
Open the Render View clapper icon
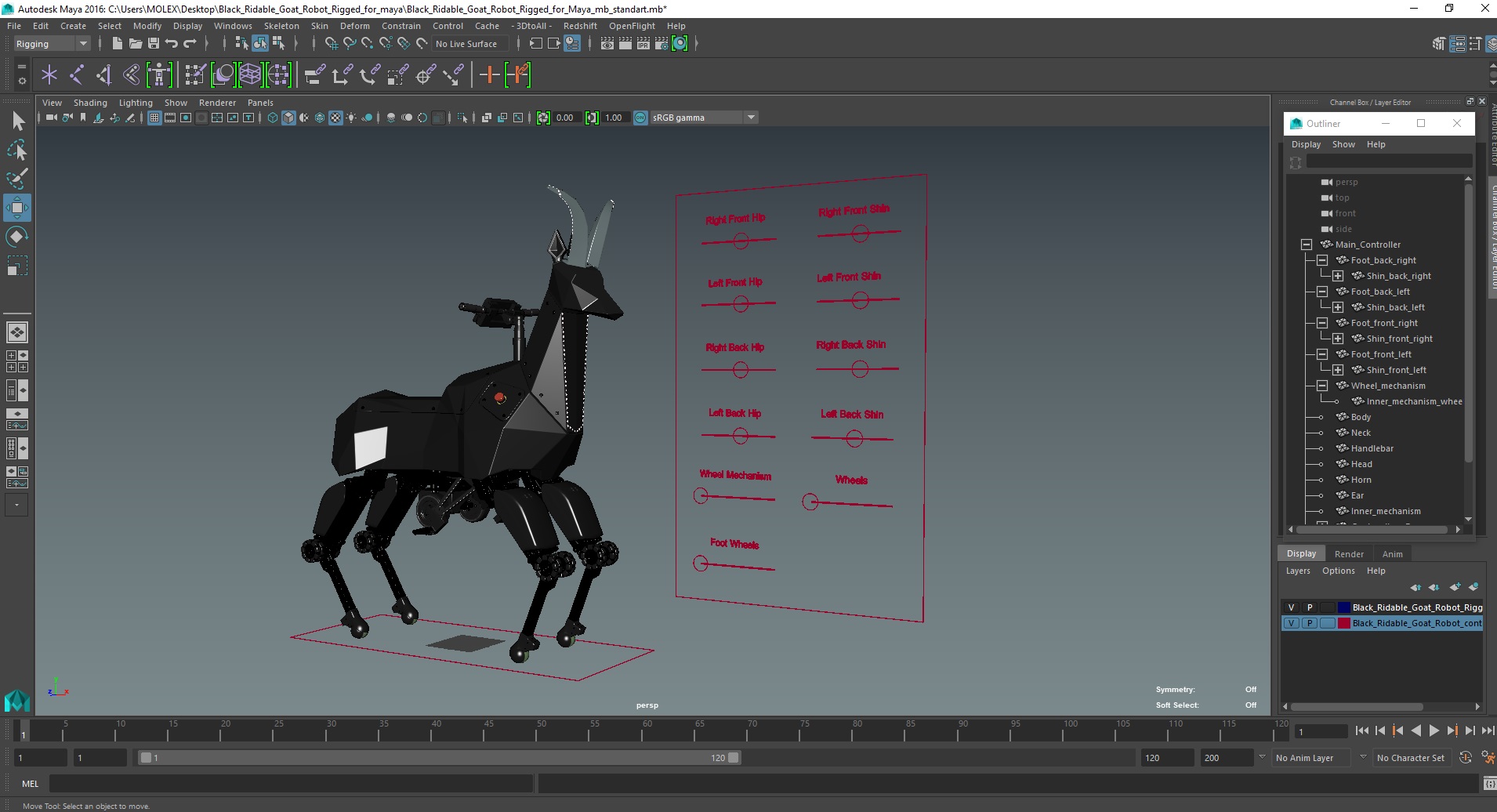pyautogui.click(x=607, y=44)
